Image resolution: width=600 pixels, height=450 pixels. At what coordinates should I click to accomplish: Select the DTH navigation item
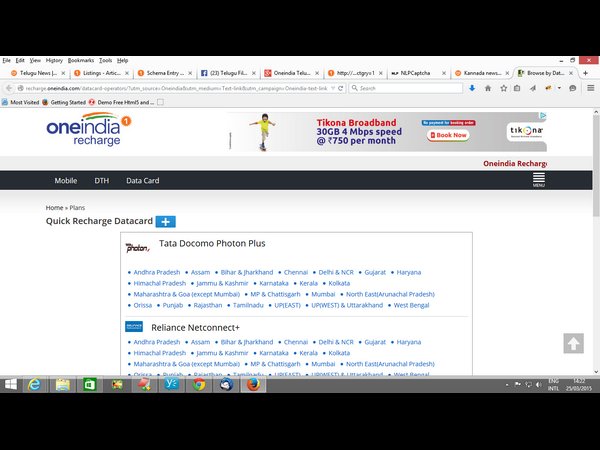101,181
